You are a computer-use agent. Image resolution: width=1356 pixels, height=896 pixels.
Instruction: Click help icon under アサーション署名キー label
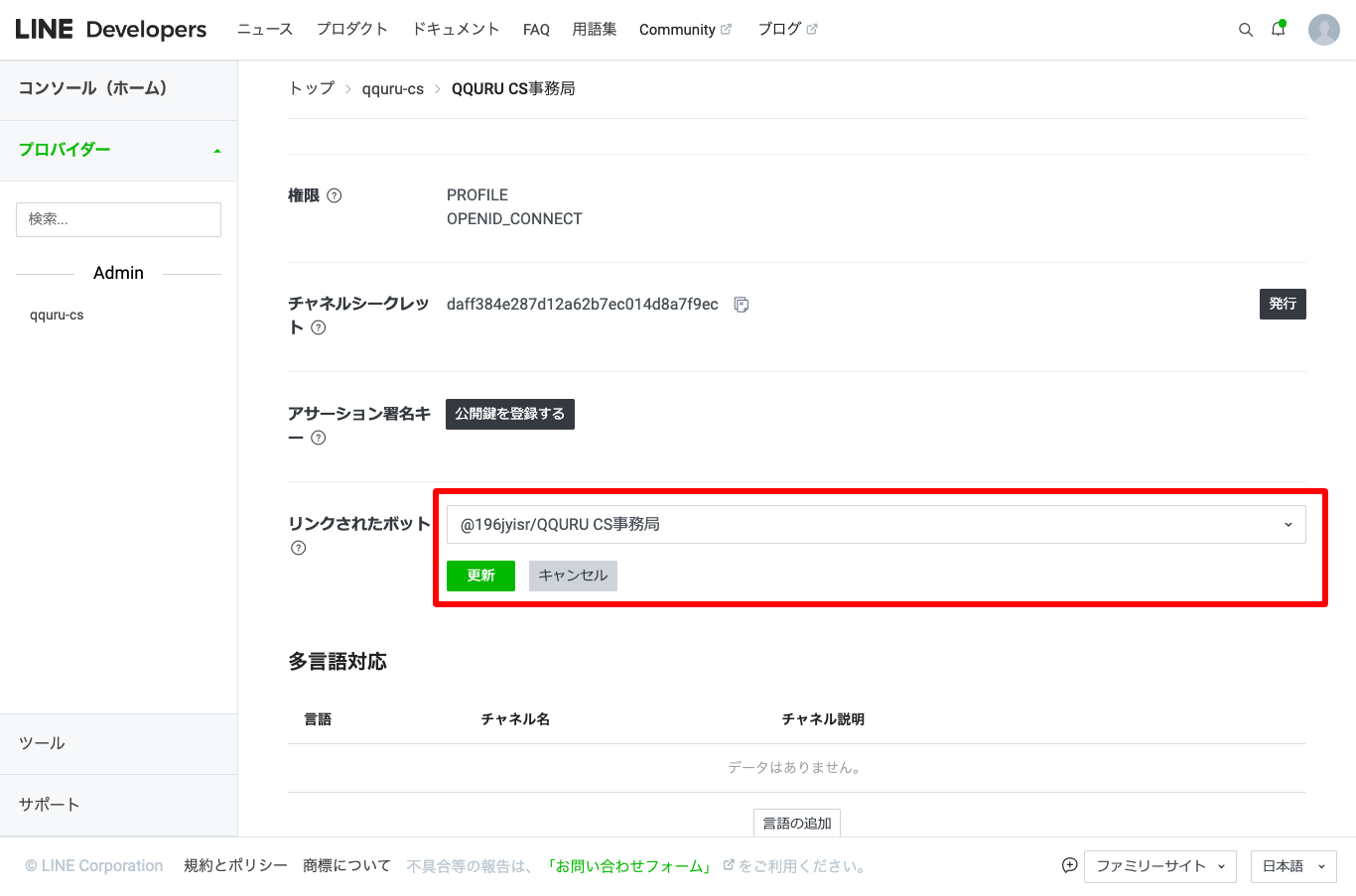pos(319,438)
